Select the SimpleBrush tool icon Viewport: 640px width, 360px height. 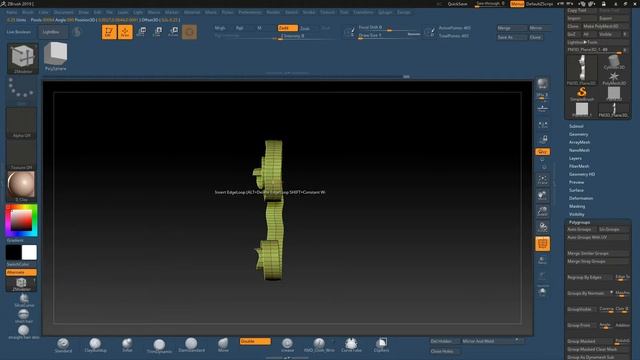tap(582, 94)
